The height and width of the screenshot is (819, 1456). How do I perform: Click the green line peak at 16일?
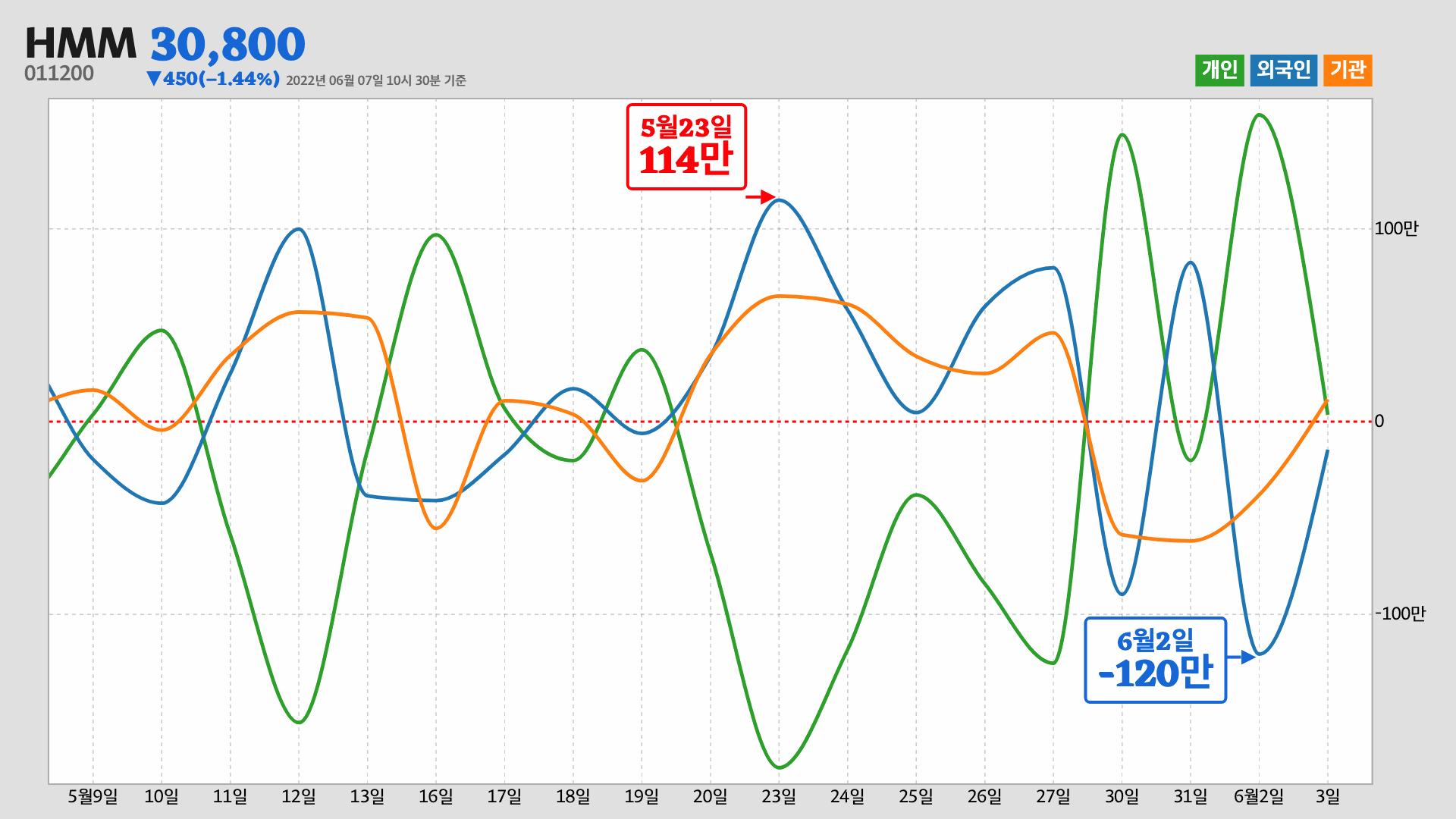pos(436,234)
